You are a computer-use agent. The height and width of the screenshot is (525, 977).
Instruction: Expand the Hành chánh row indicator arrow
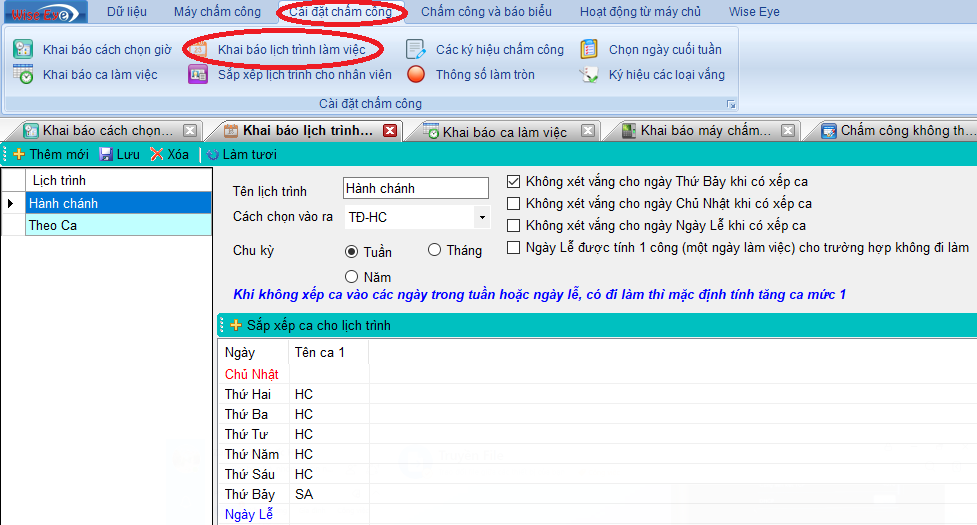click(x=11, y=203)
